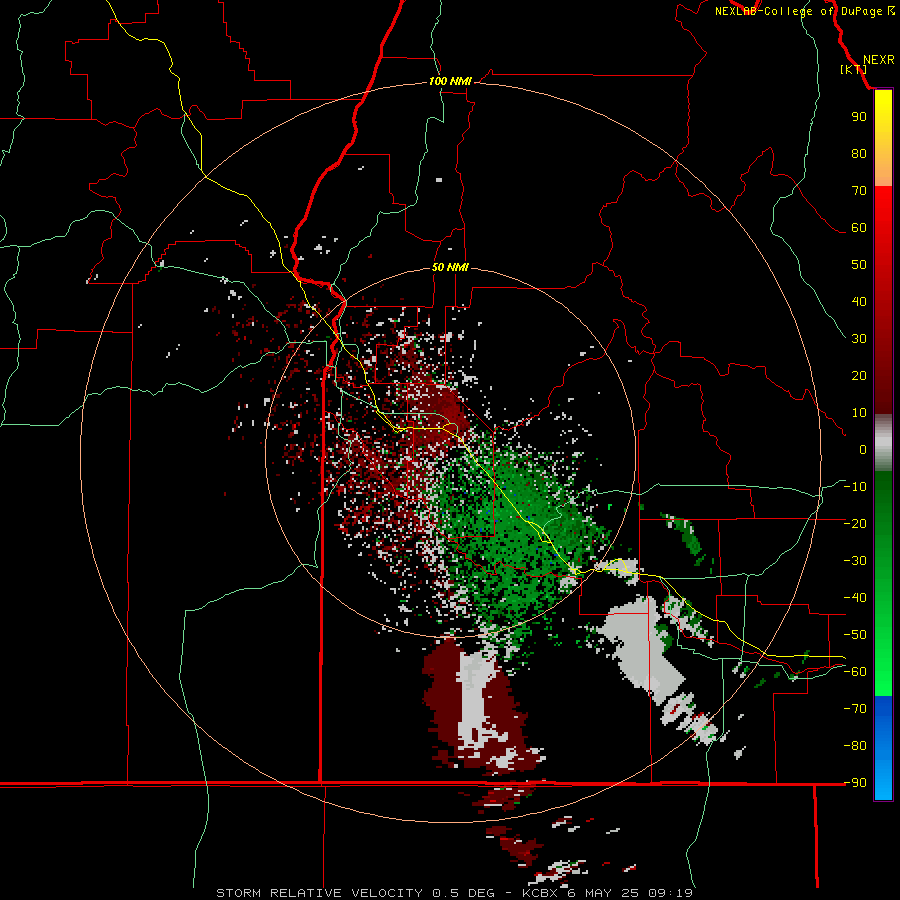Click the -70 value on velocity scale

[855, 709]
